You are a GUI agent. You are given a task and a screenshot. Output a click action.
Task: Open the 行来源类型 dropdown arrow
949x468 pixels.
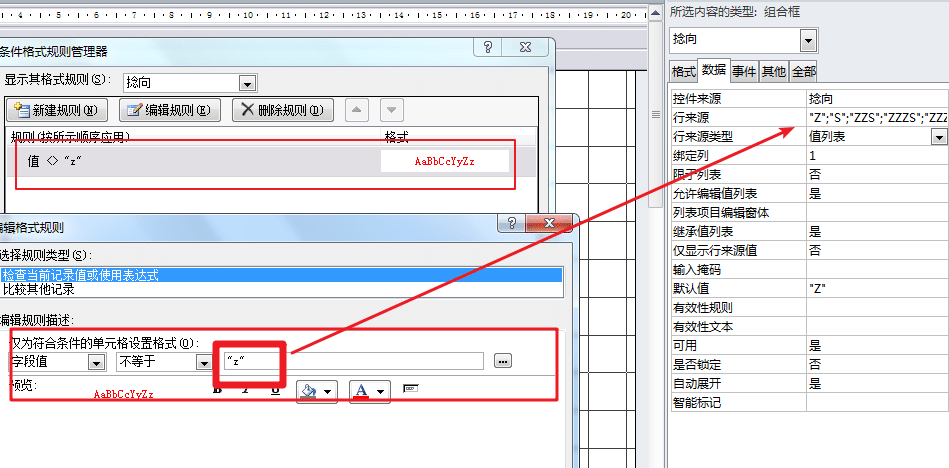pos(939,137)
